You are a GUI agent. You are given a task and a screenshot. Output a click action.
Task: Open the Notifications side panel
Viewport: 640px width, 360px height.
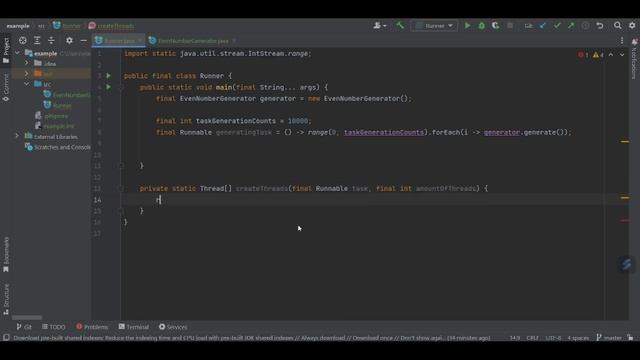tap(634, 58)
